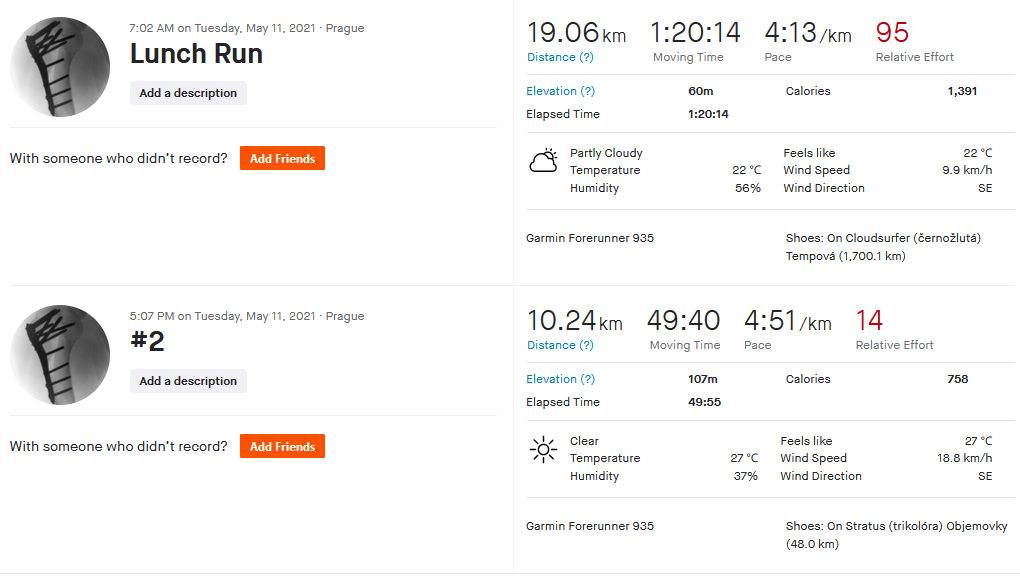1020x578 pixels.
Task: Open the Lunch Run athlete avatar
Action: [x=60, y=67]
